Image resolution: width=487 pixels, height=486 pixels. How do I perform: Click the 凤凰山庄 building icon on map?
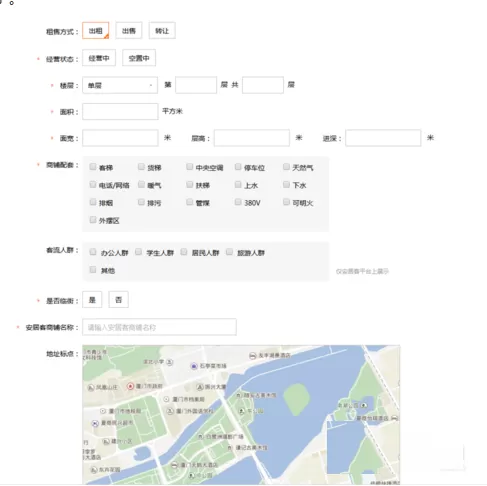pos(91,388)
